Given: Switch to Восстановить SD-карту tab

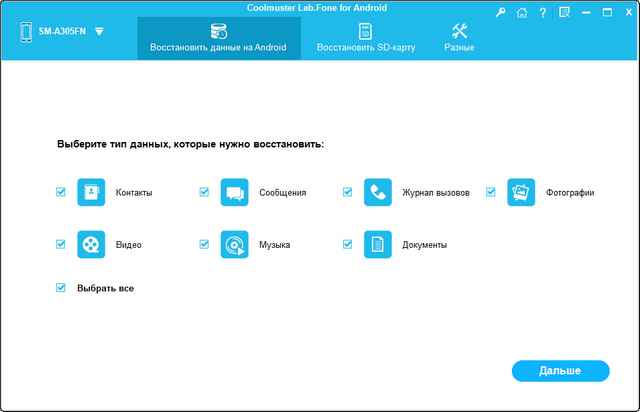Looking at the screenshot, I should (x=365, y=37).
